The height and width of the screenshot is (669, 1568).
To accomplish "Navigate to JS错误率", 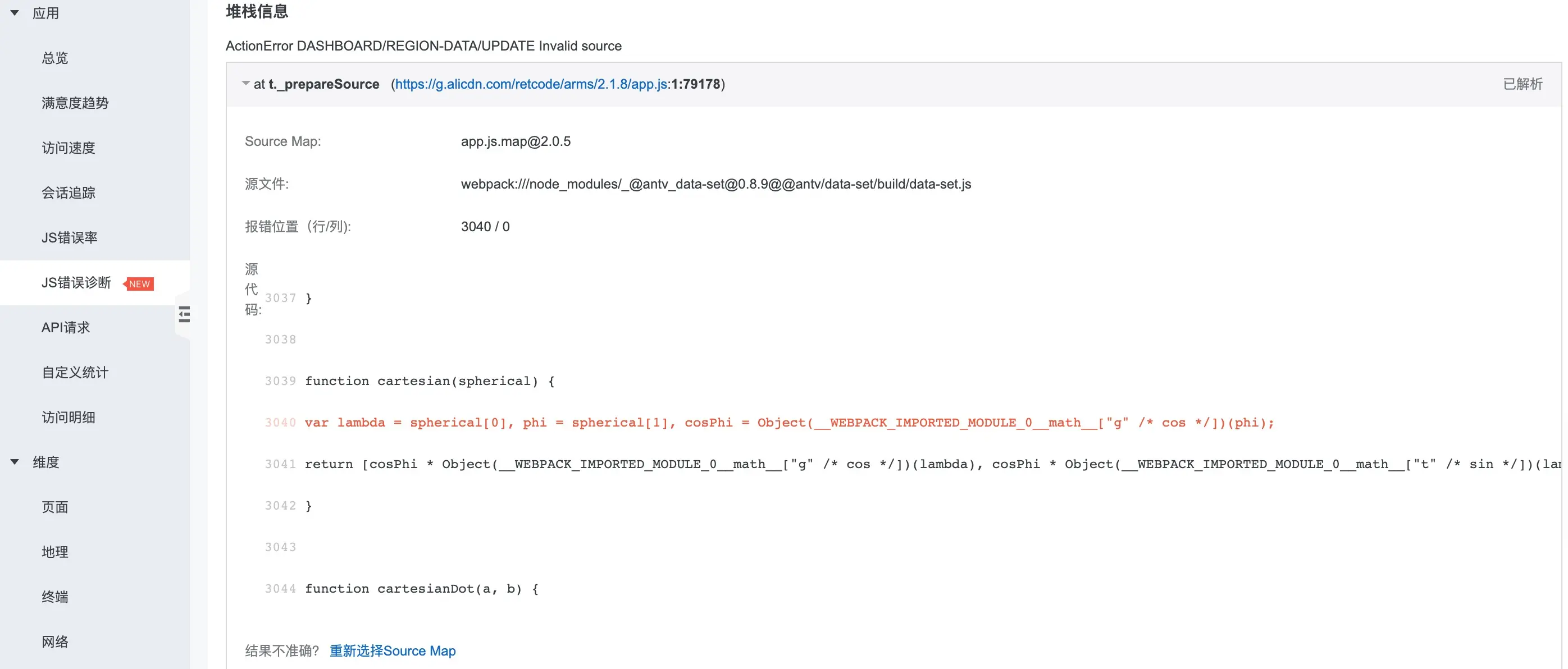I will [x=70, y=238].
